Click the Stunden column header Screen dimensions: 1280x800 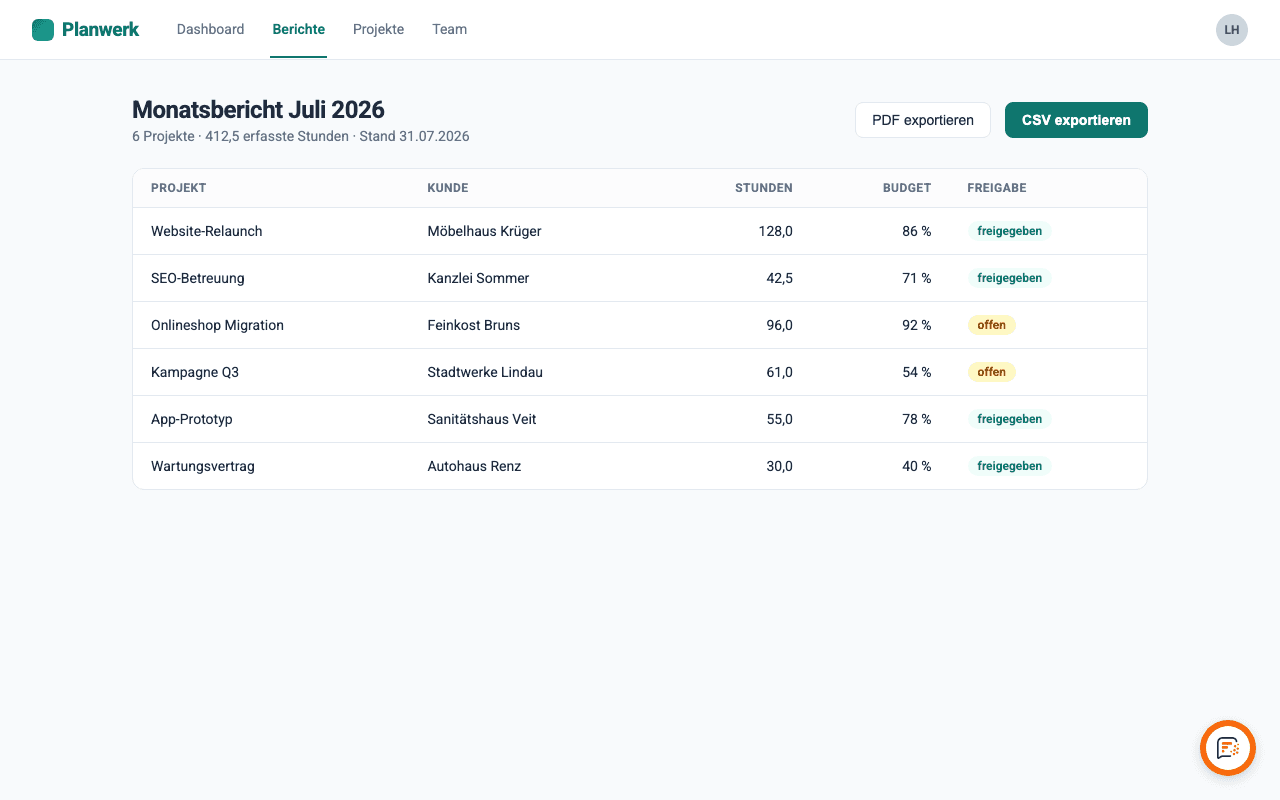pos(764,188)
